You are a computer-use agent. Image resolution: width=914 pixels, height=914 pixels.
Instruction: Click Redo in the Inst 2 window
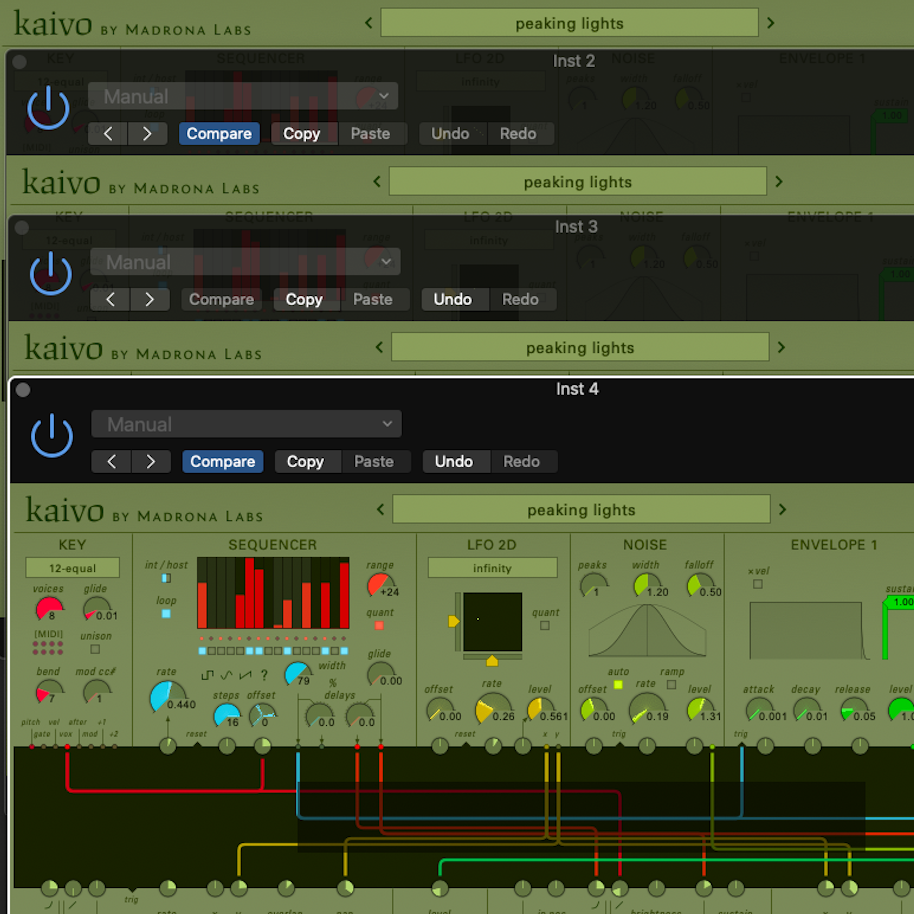tap(518, 134)
